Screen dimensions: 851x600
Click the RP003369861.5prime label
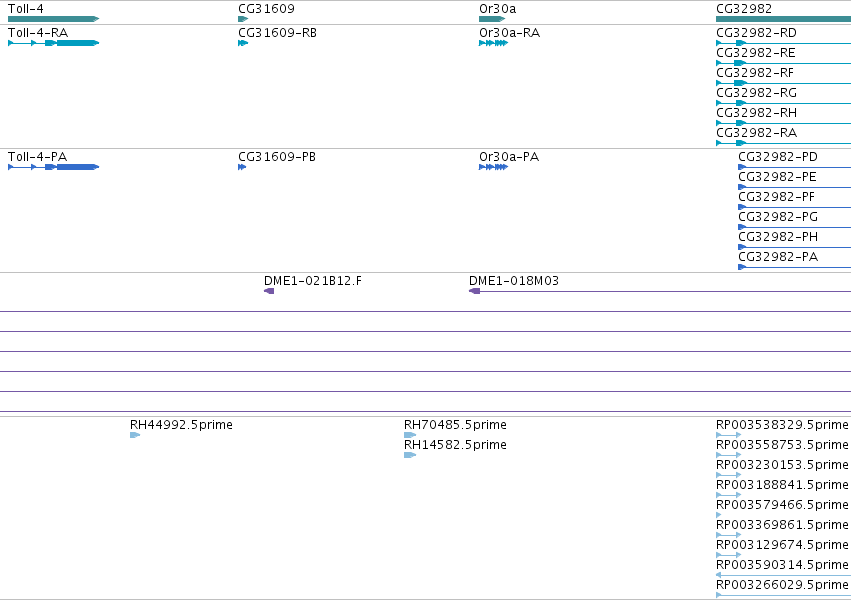coord(782,525)
